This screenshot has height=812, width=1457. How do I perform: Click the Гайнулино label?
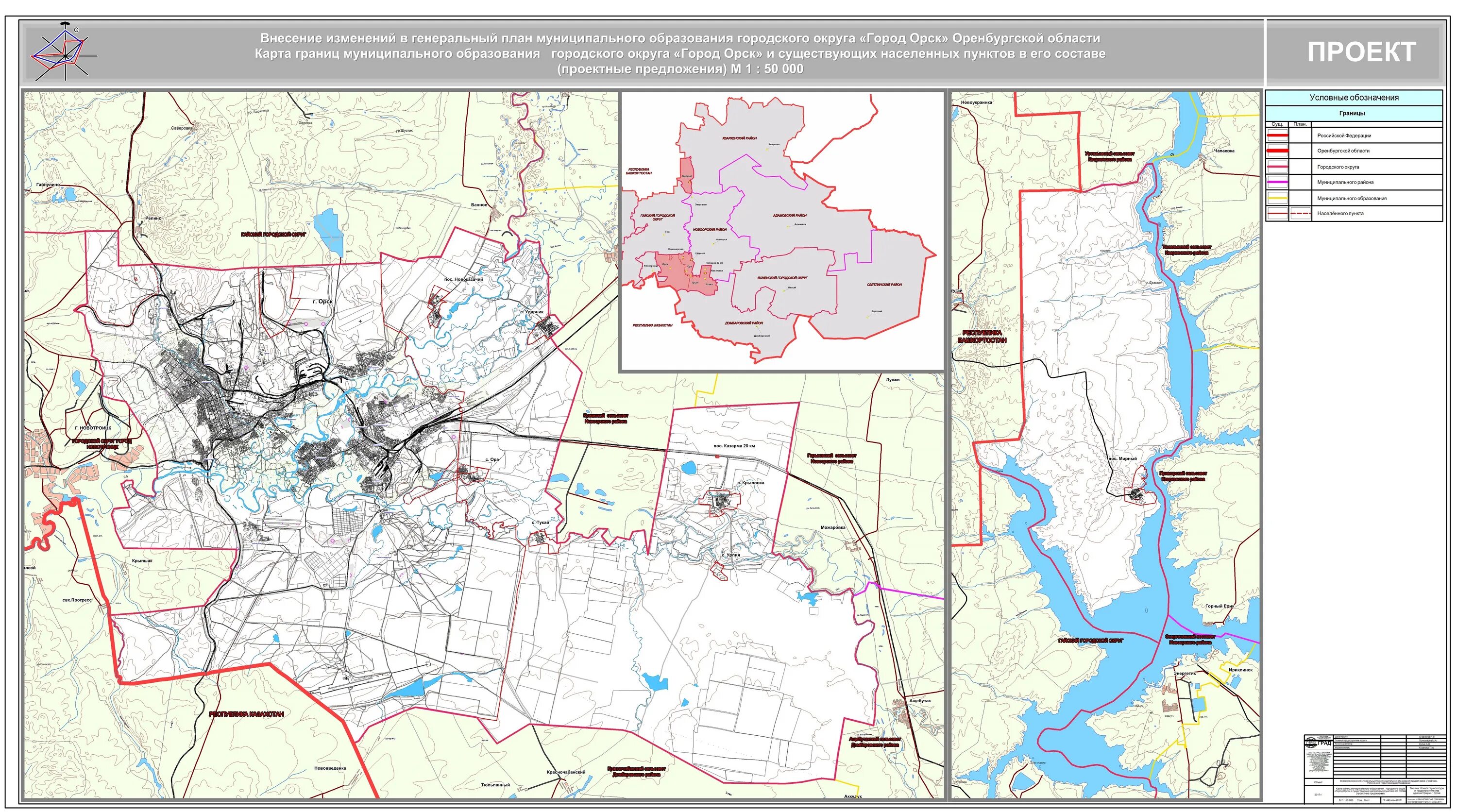pos(48,185)
